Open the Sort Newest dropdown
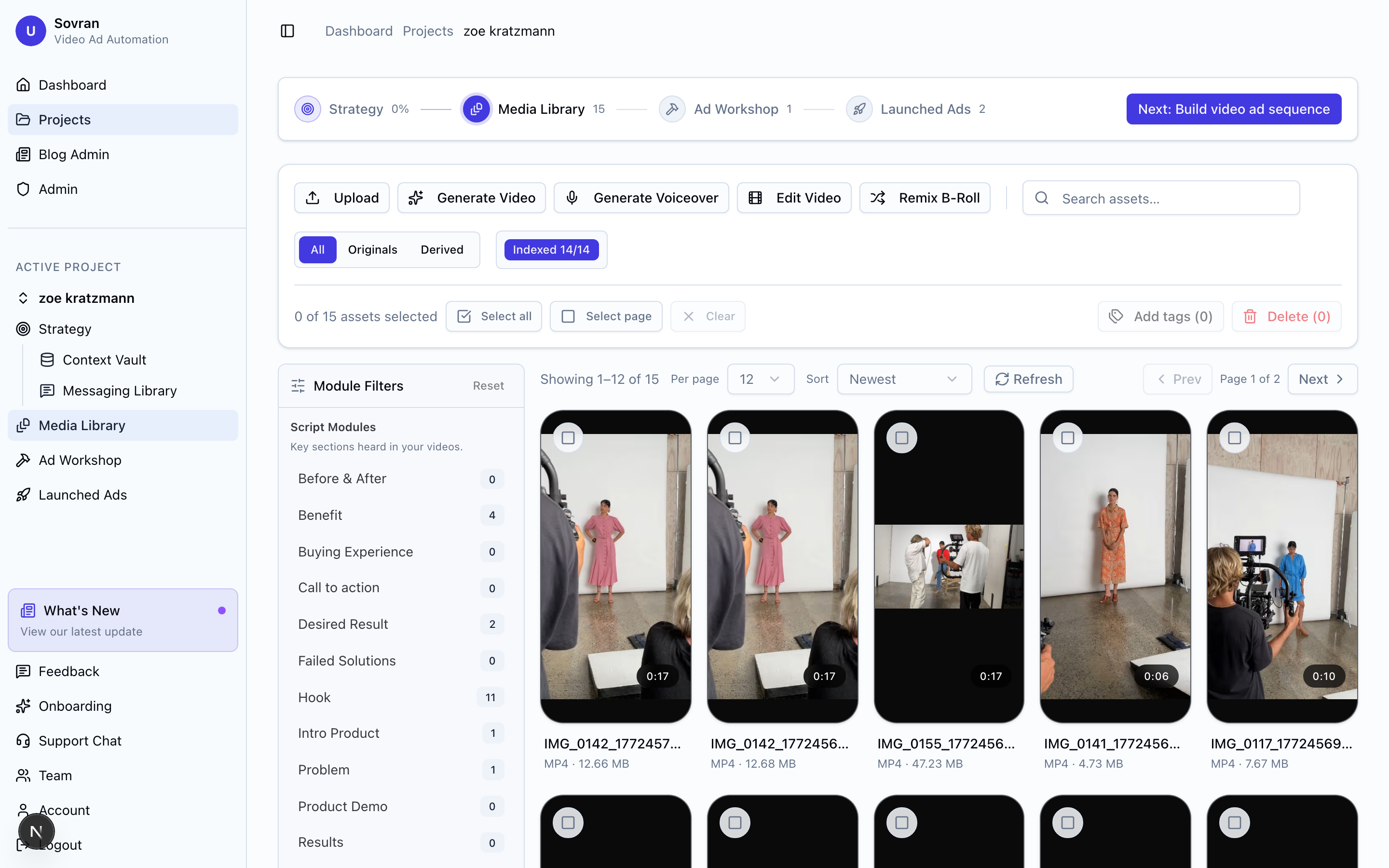This screenshot has width=1389, height=868. (904, 379)
